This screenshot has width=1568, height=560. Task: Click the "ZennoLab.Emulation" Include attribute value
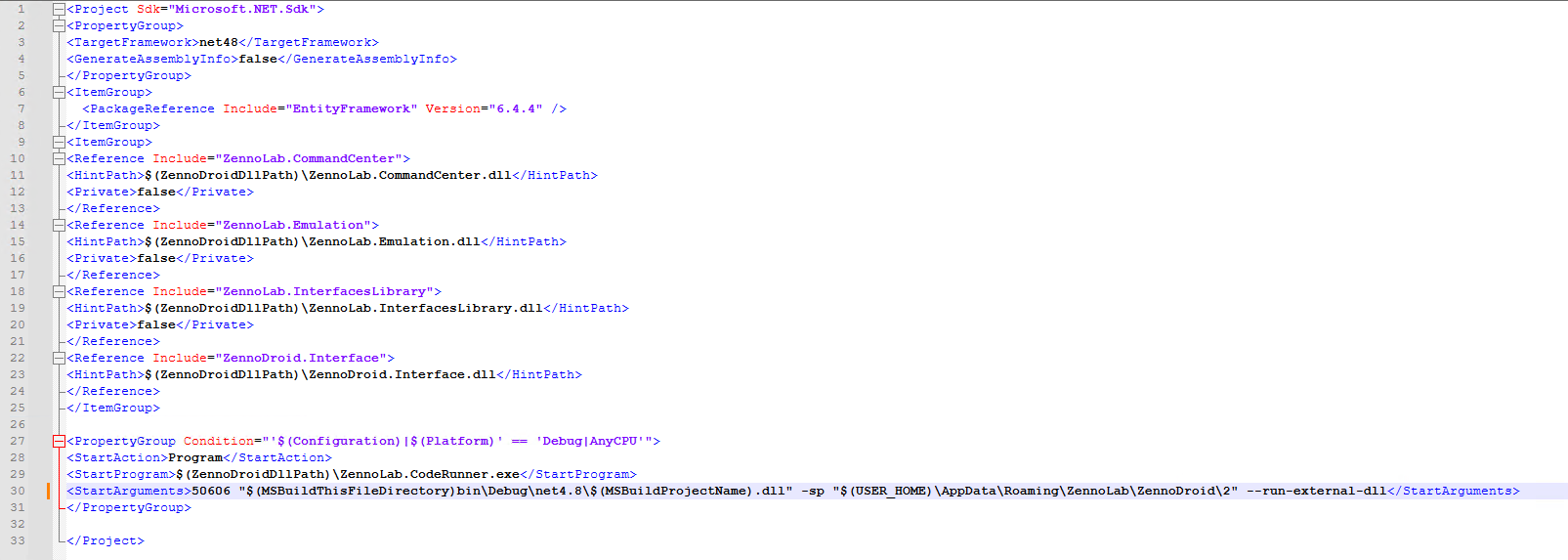click(293, 225)
